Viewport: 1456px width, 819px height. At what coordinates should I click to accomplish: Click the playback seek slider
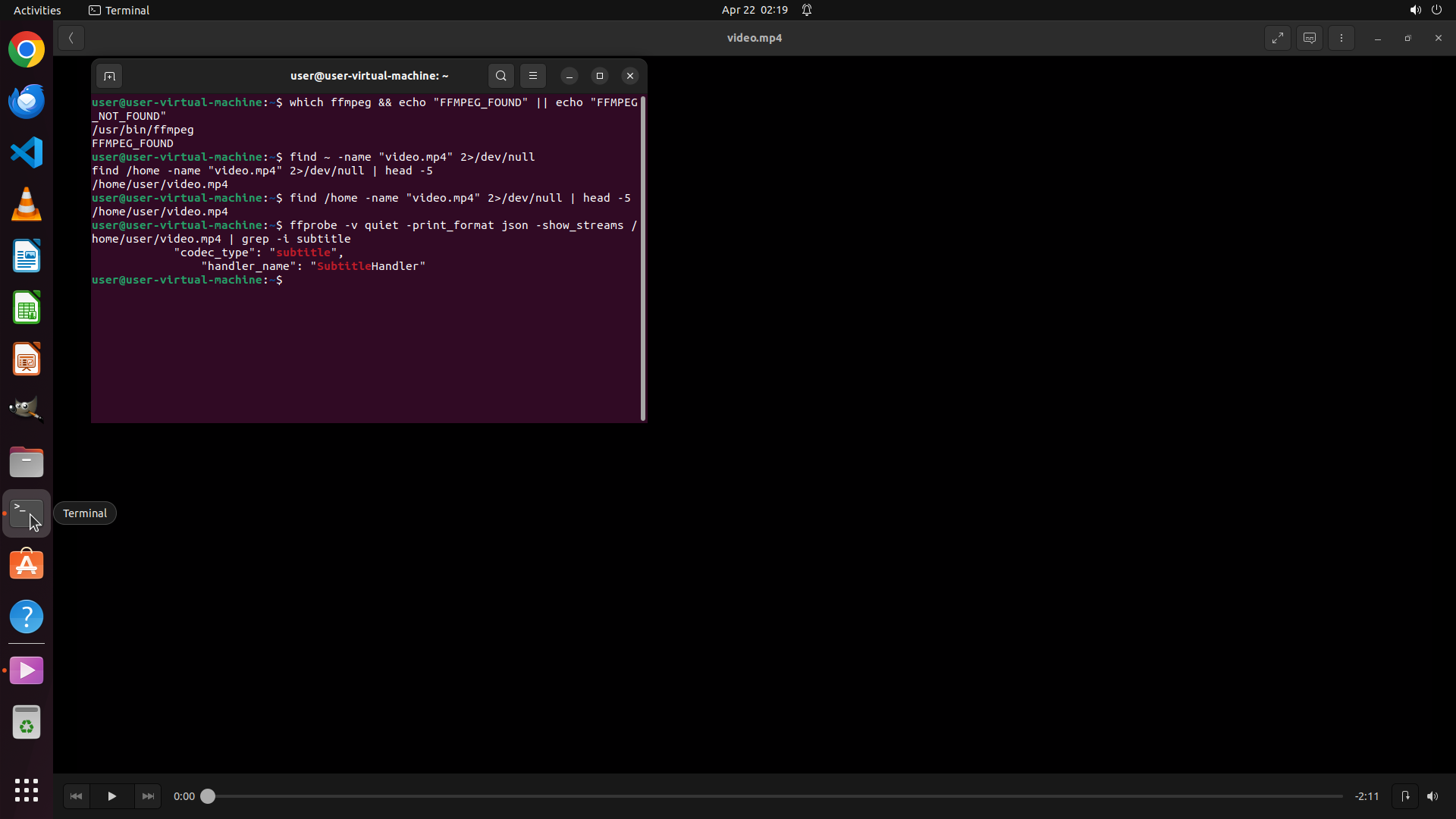[x=773, y=796]
